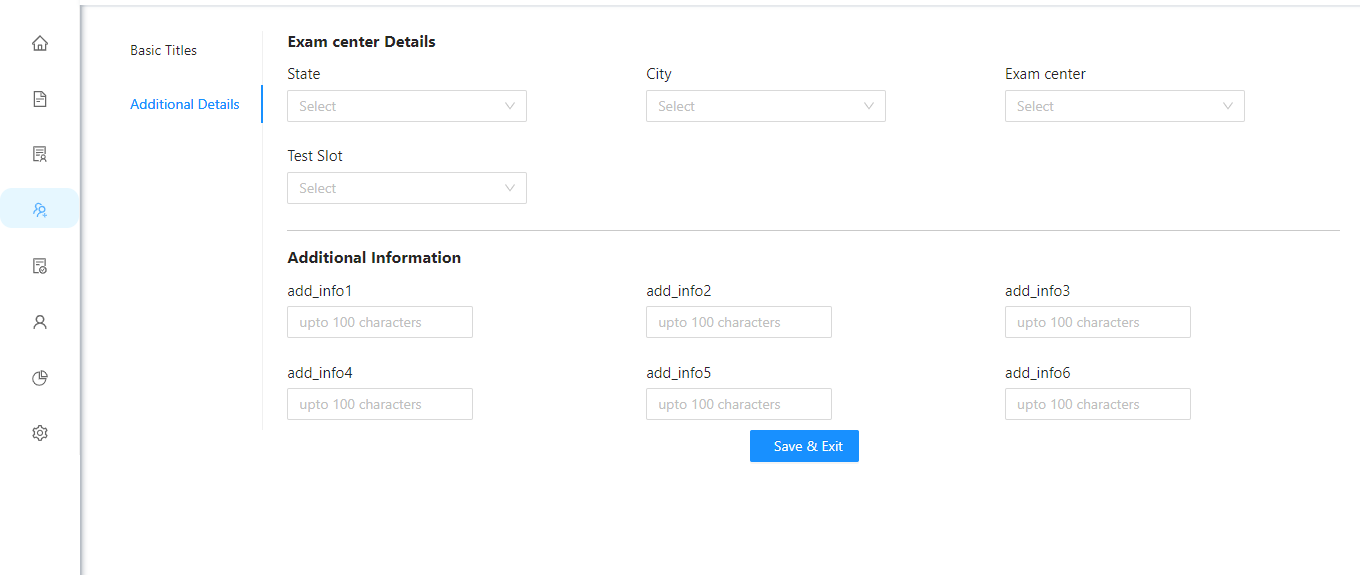Open the home icon in the sidebar
The image size is (1360, 575).
(x=40, y=43)
